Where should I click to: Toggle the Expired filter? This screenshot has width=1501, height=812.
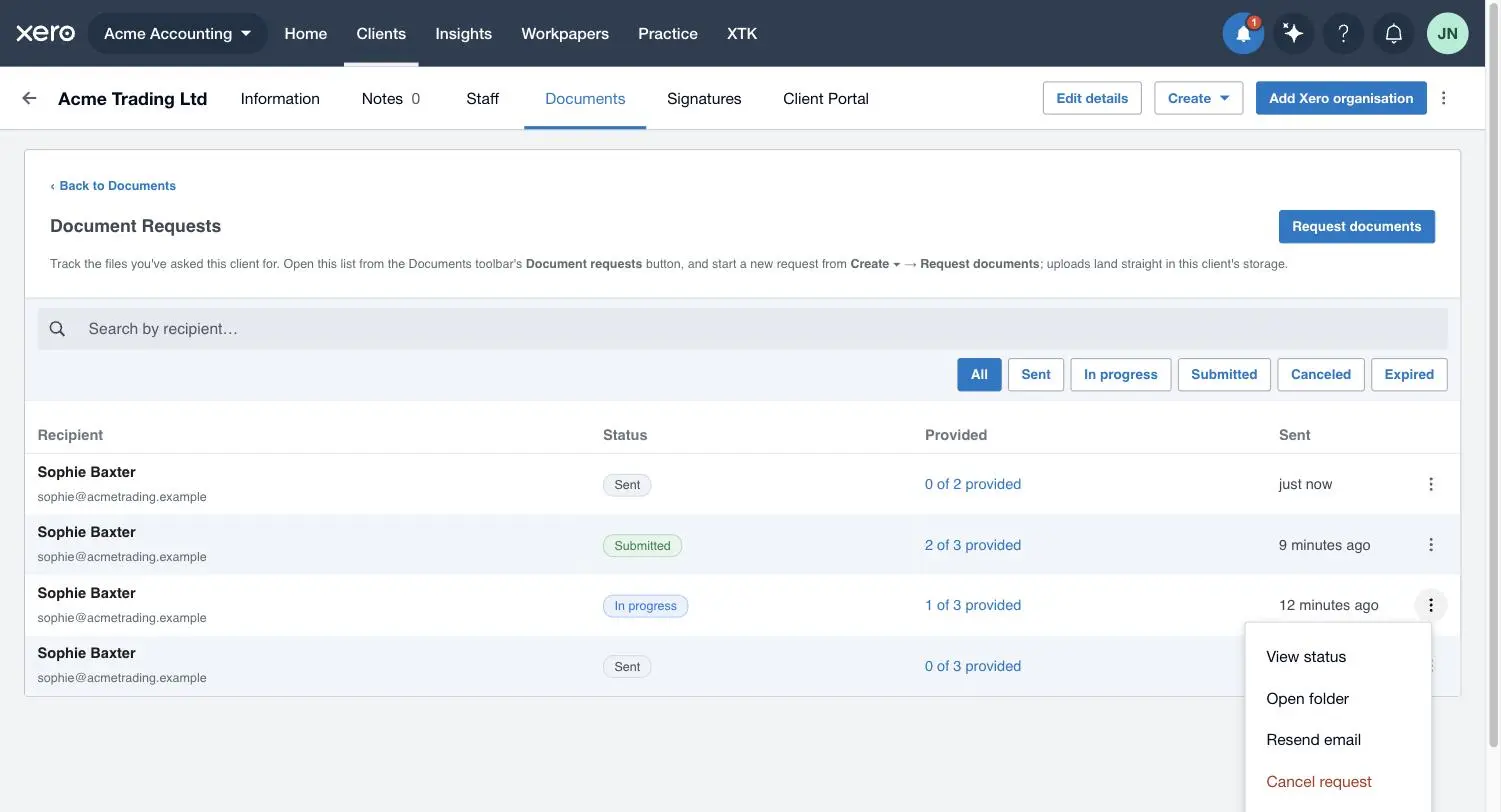point(1409,374)
